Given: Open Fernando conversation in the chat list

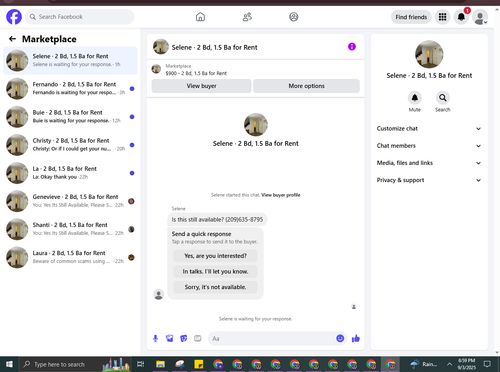Looking at the screenshot, I should tap(70, 89).
